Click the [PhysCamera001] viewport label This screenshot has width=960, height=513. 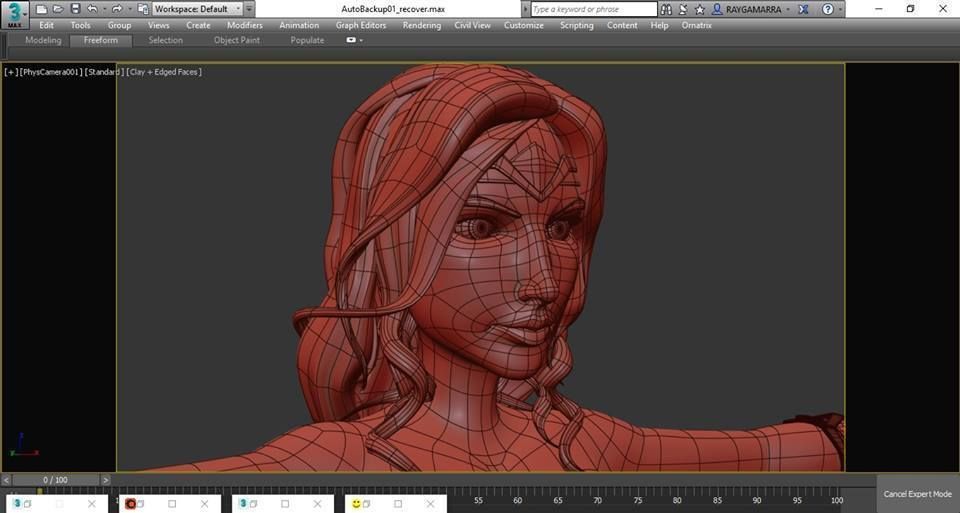pos(50,72)
